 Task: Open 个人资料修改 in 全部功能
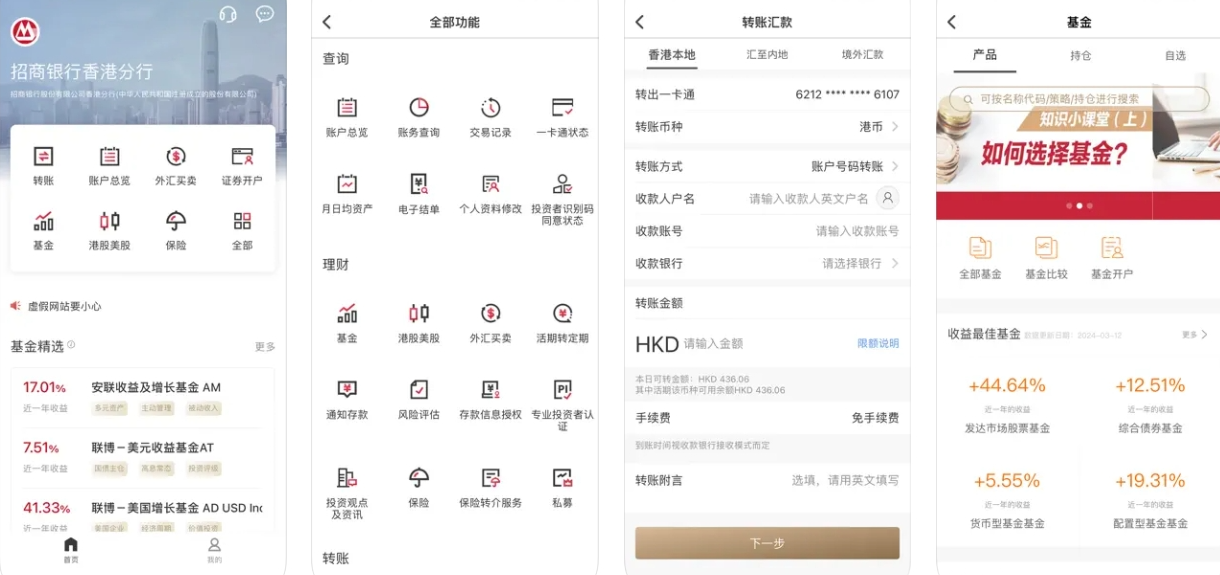pos(490,195)
